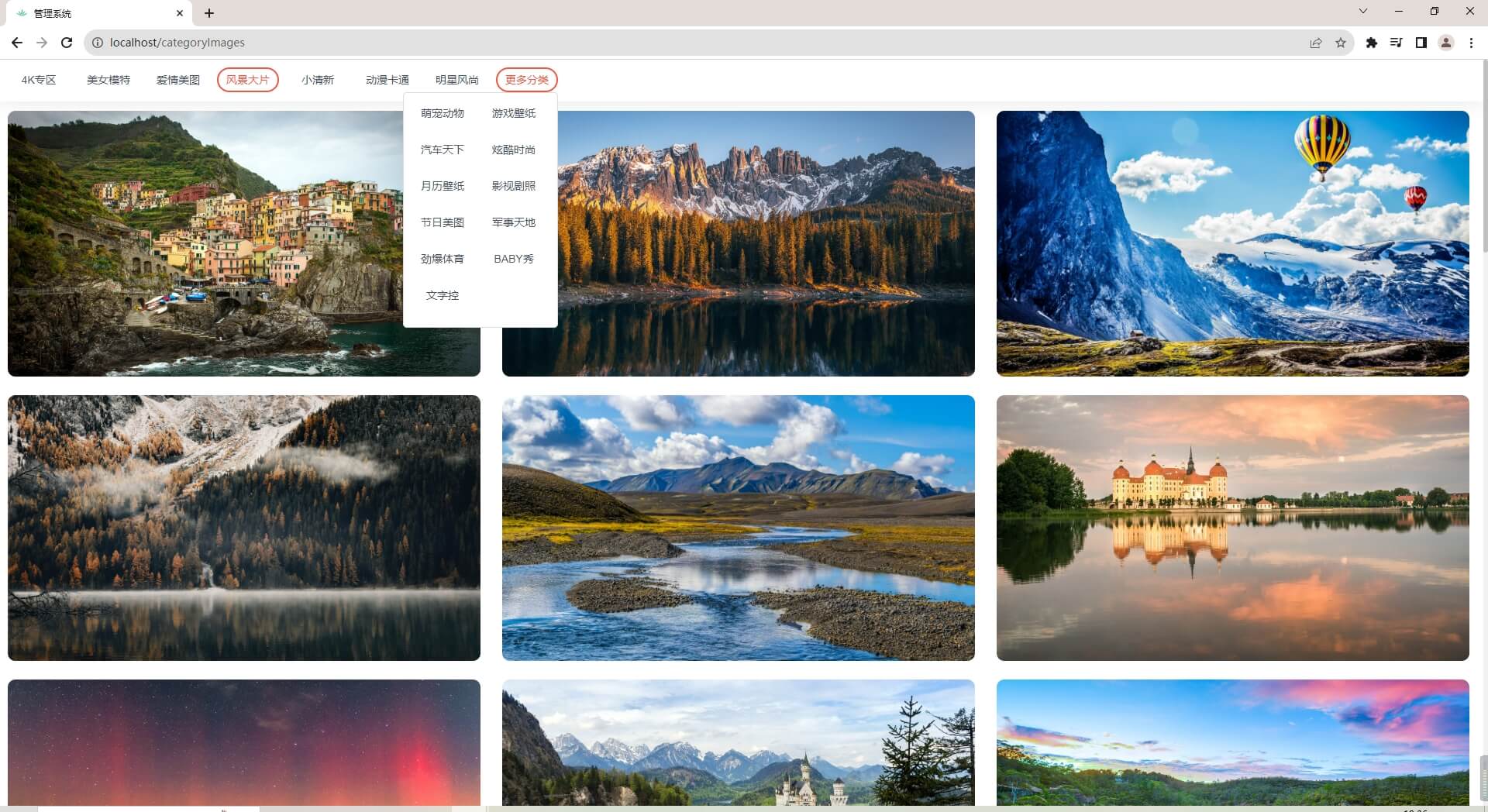Choose 游戏壁纸 from the dropdown

coord(514,113)
